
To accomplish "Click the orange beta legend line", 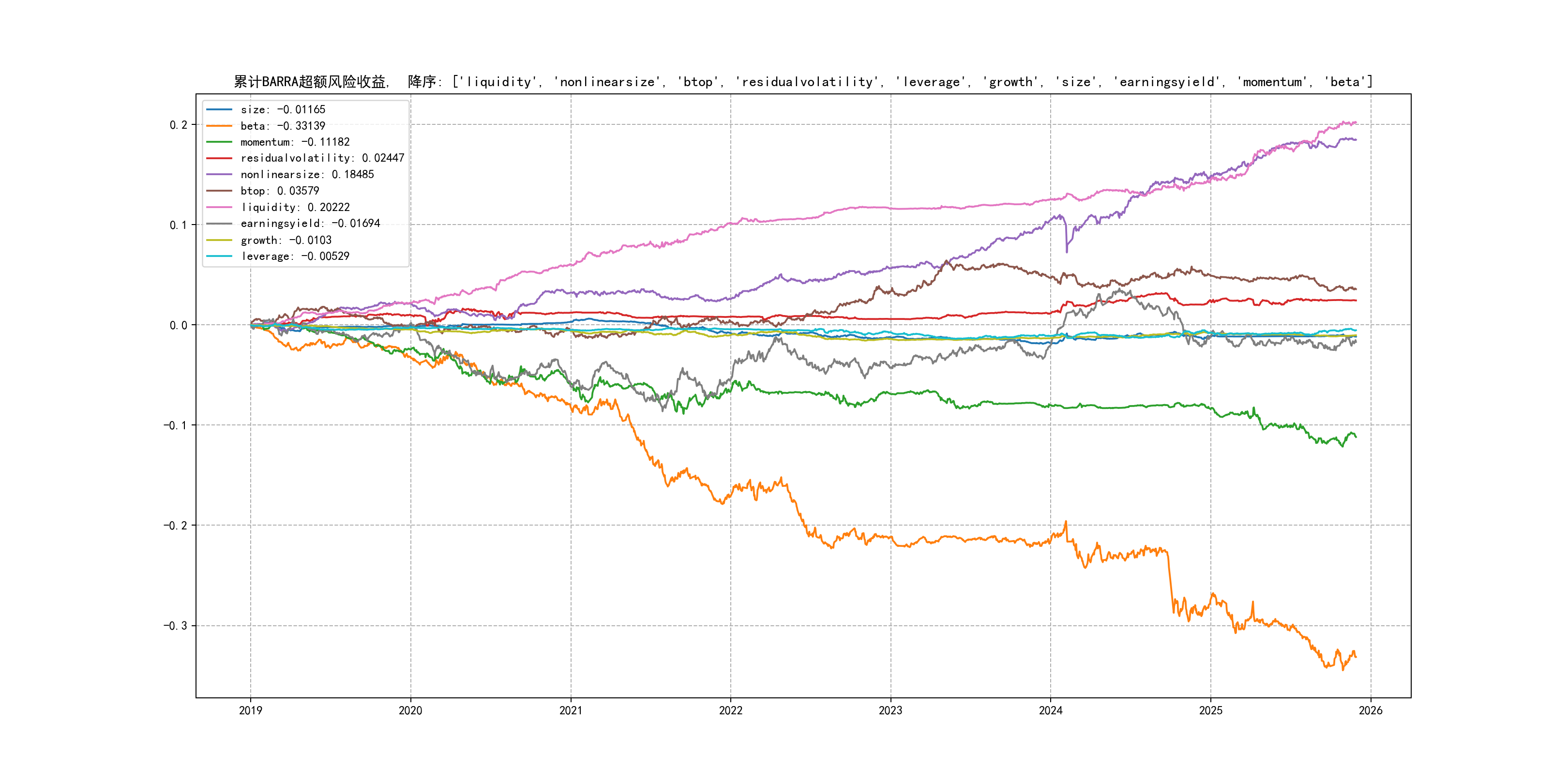I will click(x=219, y=126).
